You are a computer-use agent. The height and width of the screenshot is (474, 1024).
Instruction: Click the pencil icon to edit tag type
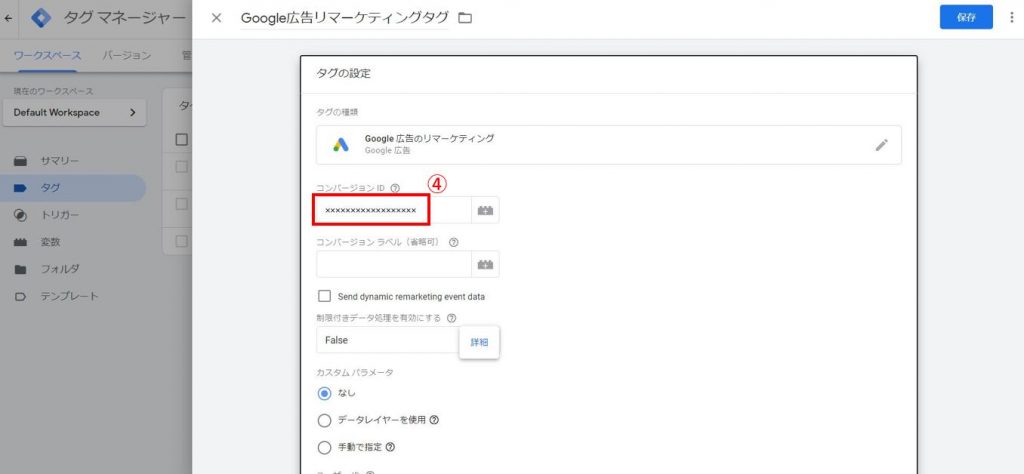882,145
